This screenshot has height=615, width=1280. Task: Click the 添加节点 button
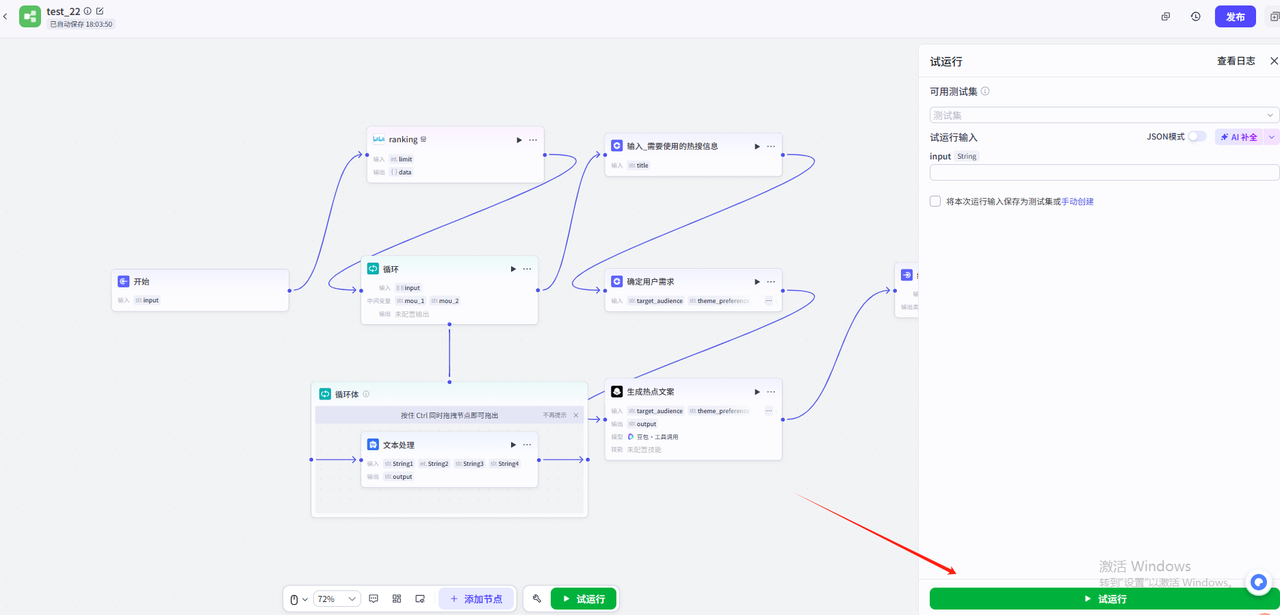(x=477, y=599)
